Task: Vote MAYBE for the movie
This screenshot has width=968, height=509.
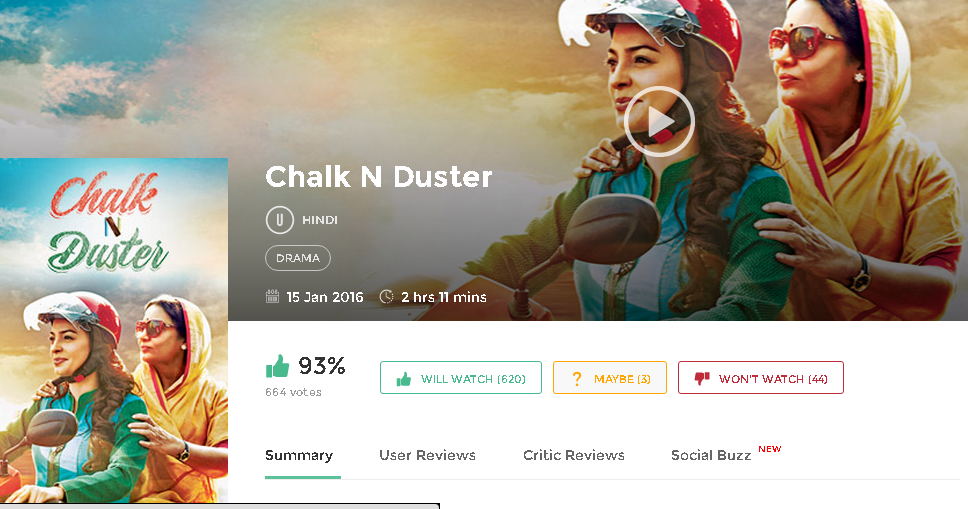Action: 610,377
